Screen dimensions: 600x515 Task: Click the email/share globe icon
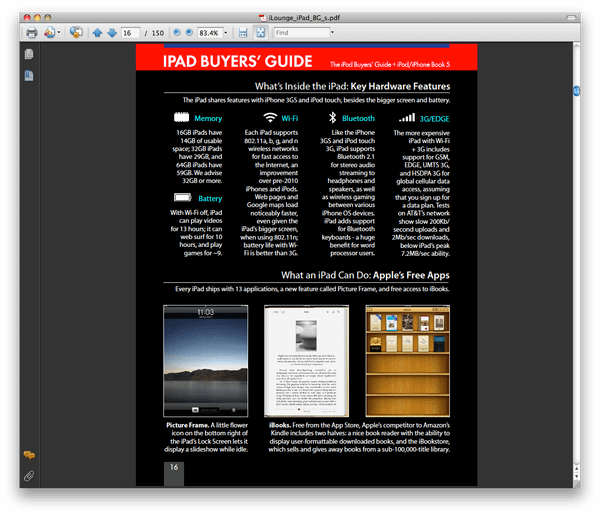tap(76, 33)
